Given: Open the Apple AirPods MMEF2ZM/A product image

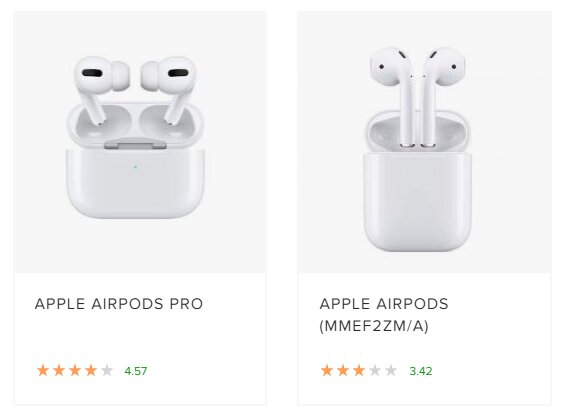Looking at the screenshot, I should click(425, 142).
